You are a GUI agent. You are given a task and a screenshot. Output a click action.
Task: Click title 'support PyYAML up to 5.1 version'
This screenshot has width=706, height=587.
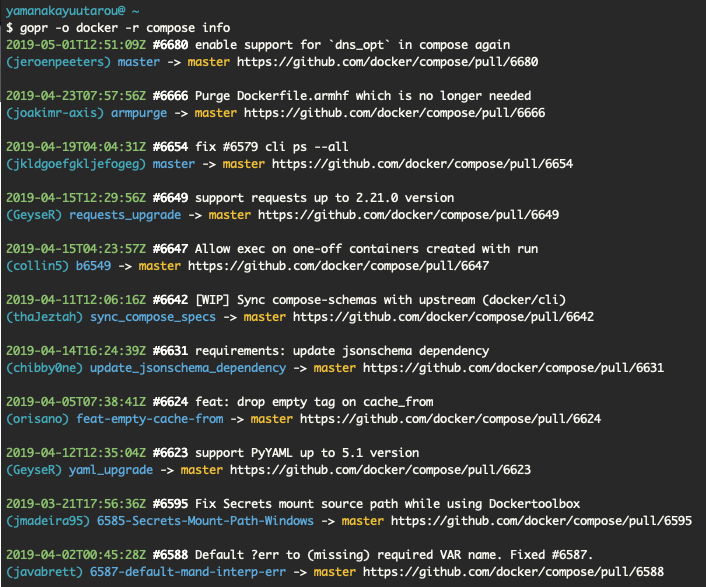tap(307, 453)
